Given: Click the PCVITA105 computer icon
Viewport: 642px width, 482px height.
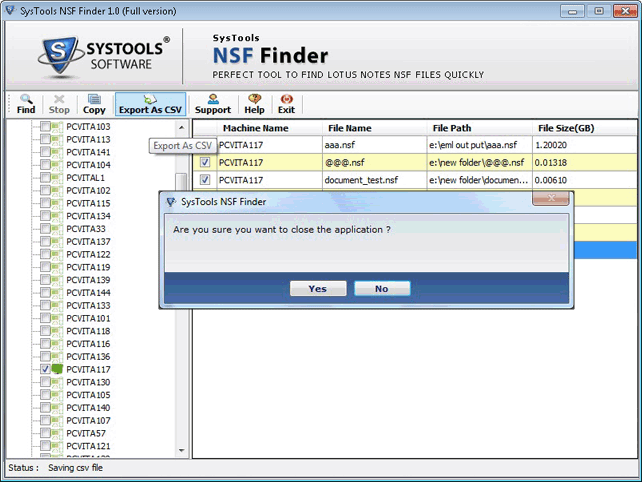Looking at the screenshot, I should pyautogui.click(x=57, y=395).
